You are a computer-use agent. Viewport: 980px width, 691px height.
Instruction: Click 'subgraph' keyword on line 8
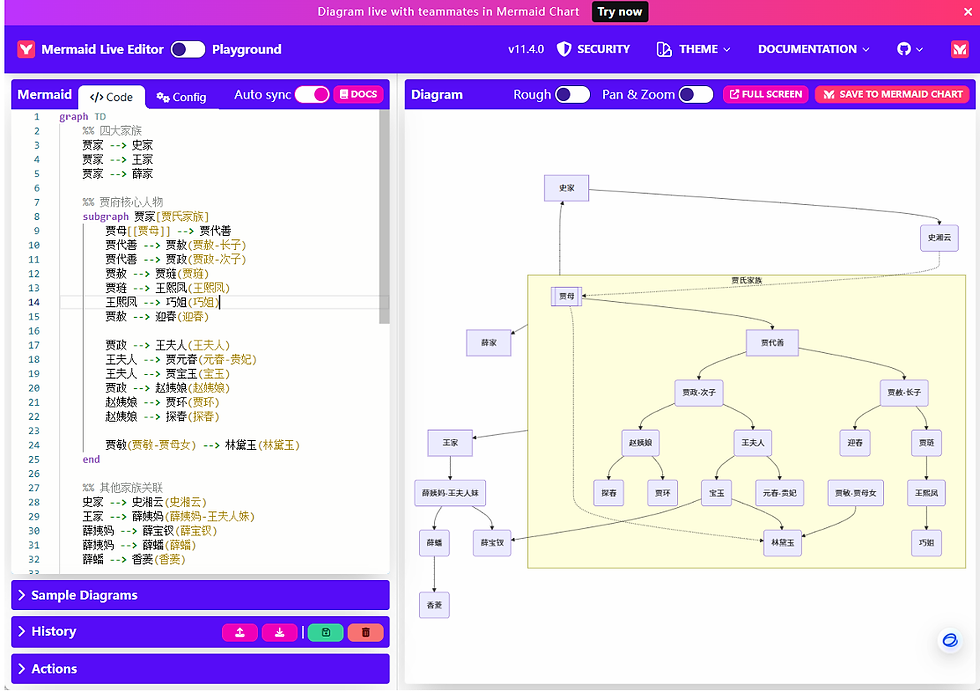pos(106,217)
